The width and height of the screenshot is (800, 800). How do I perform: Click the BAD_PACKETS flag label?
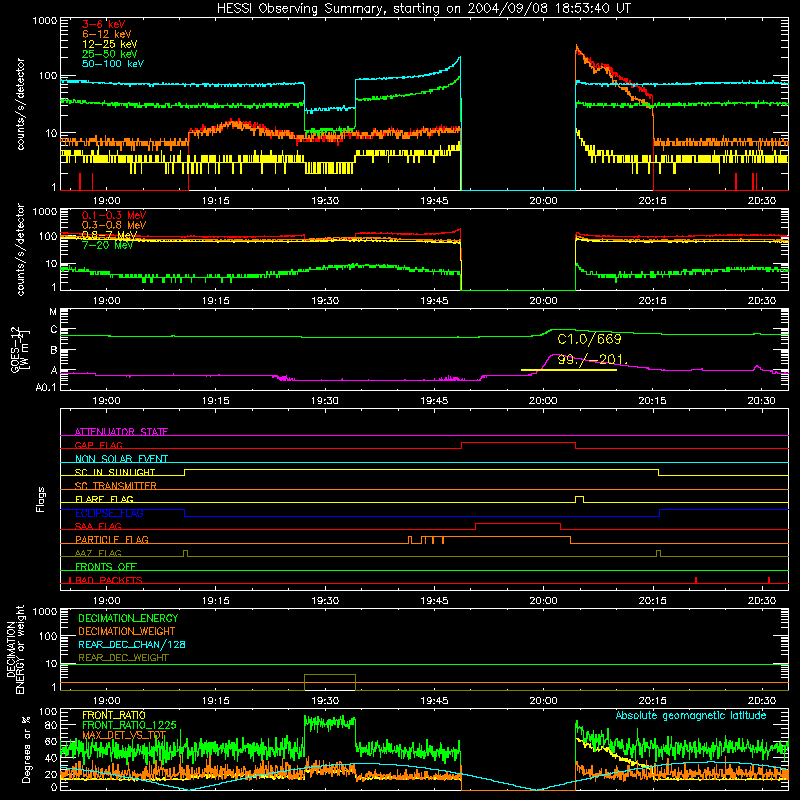pyautogui.click(x=109, y=580)
